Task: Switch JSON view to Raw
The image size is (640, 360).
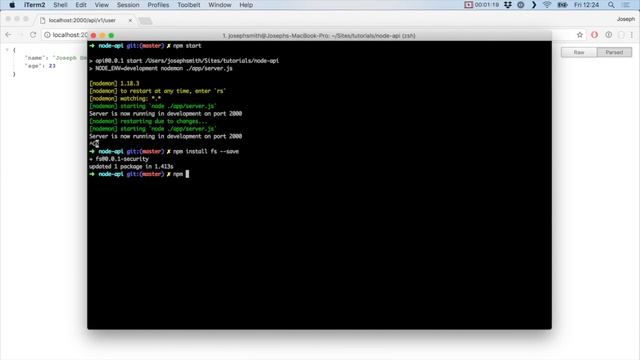Action: coord(579,52)
